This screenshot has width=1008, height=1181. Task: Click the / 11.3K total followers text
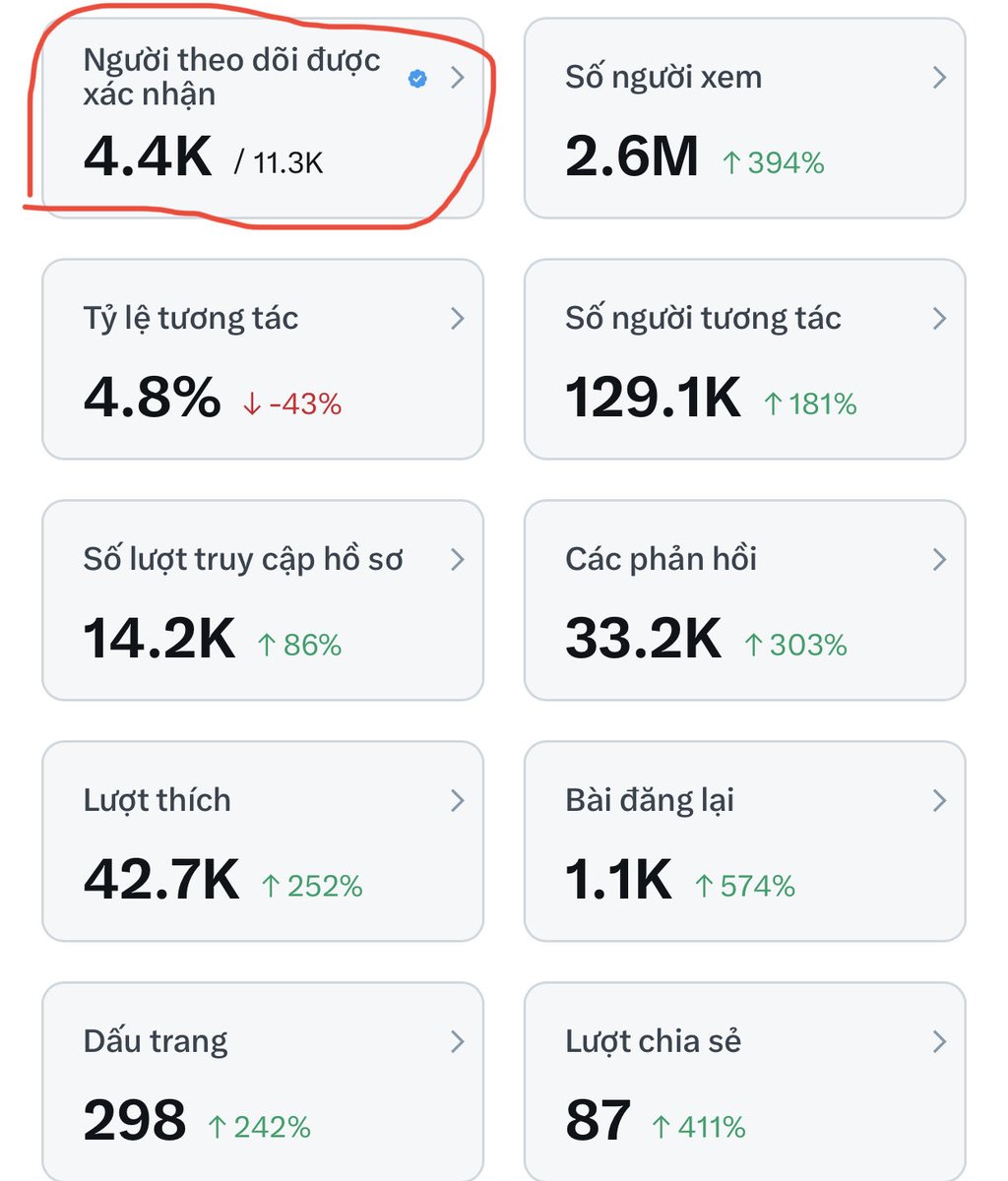[279, 162]
